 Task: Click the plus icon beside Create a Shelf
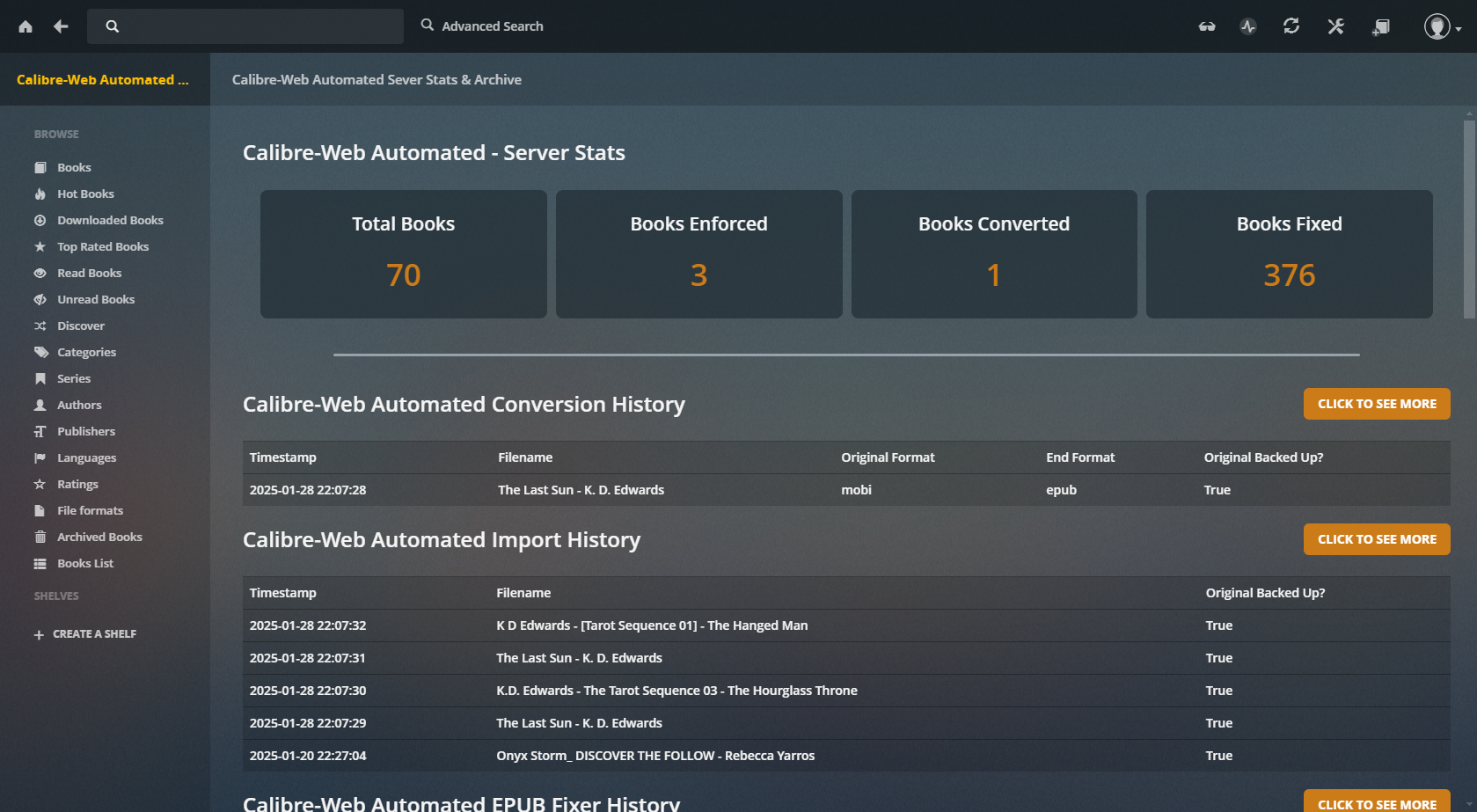coord(39,634)
